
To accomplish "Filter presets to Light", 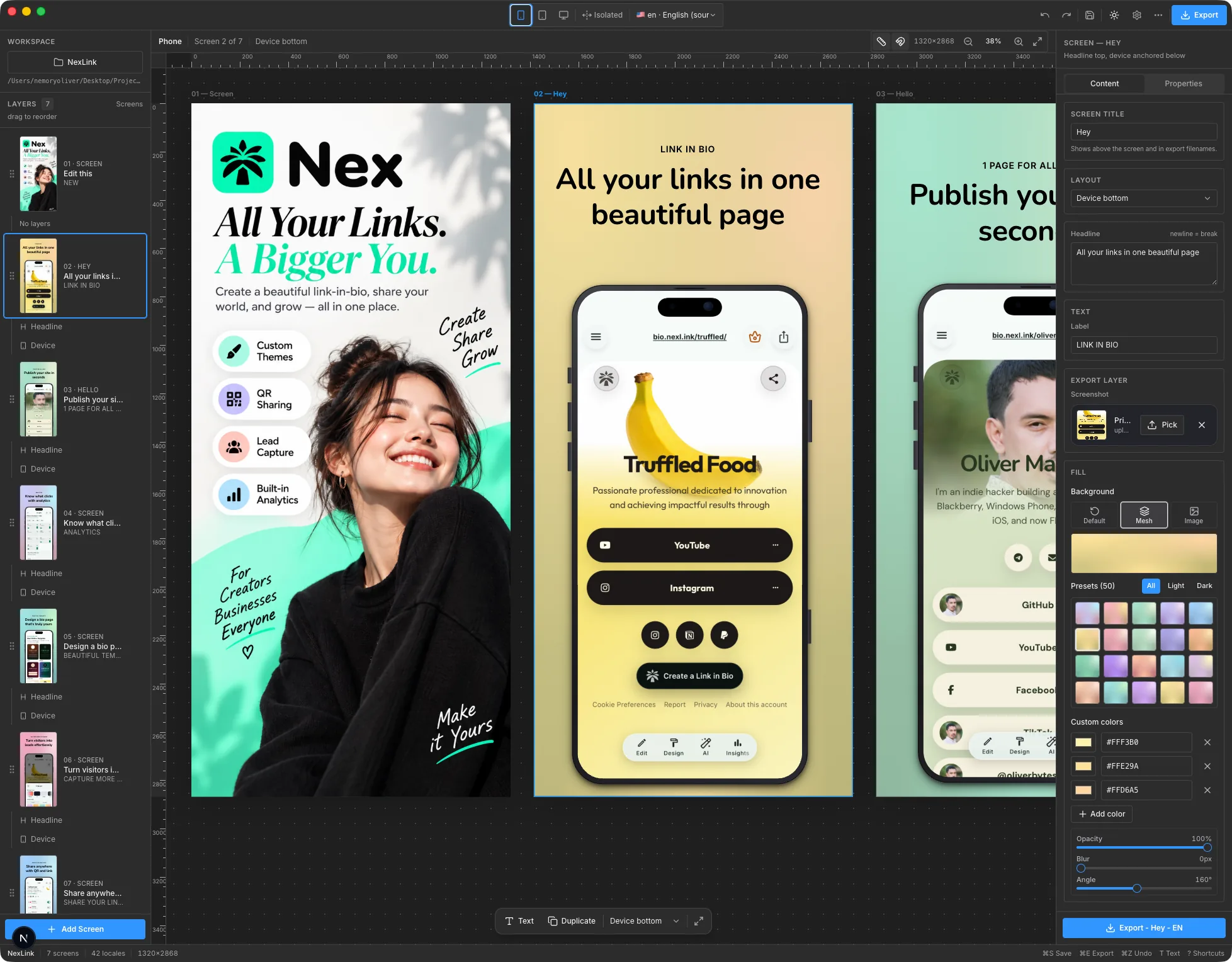I will coord(1175,586).
